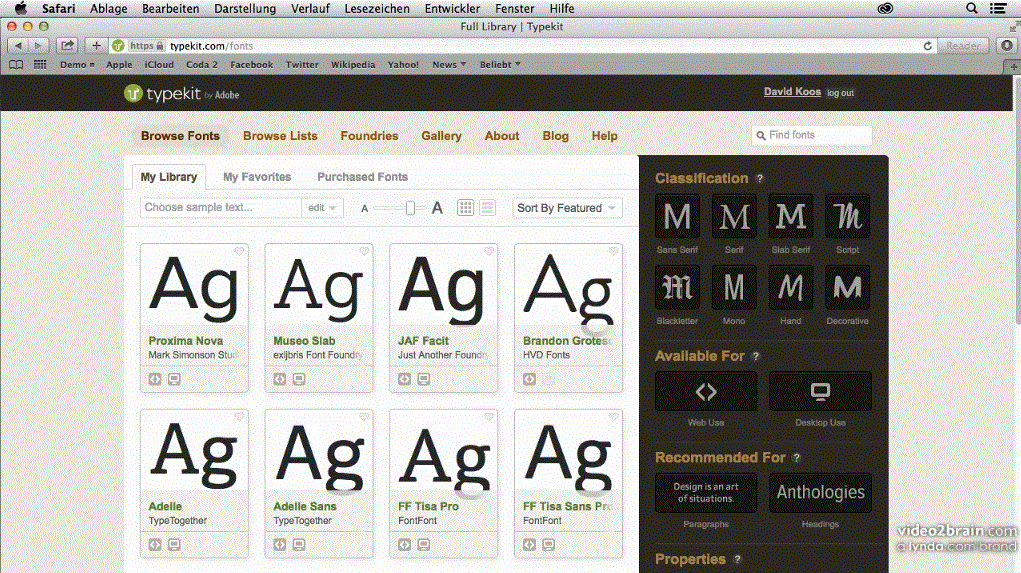
Task: Switch to grid view of fonts
Action: tap(465, 208)
